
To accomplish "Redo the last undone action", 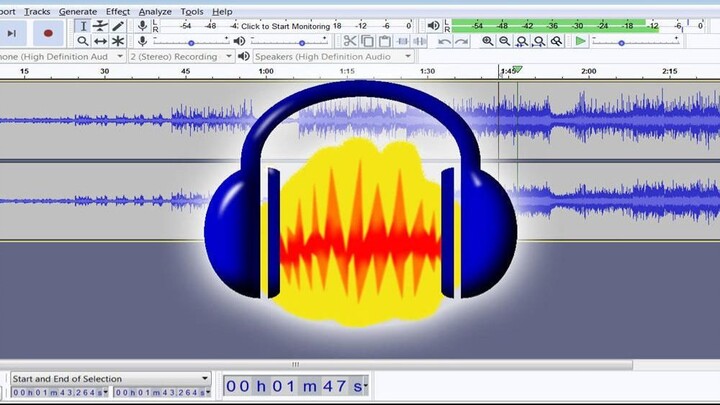I will (461, 42).
